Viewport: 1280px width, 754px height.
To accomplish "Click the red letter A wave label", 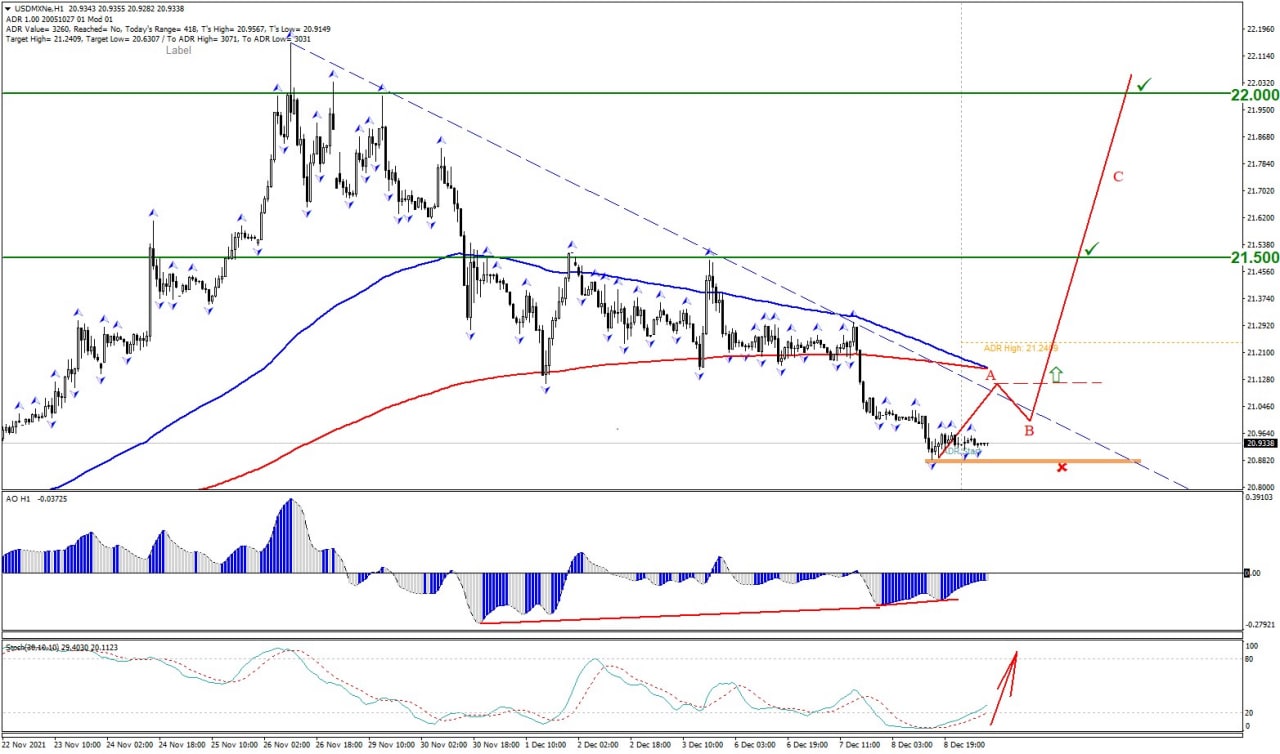I will (991, 376).
